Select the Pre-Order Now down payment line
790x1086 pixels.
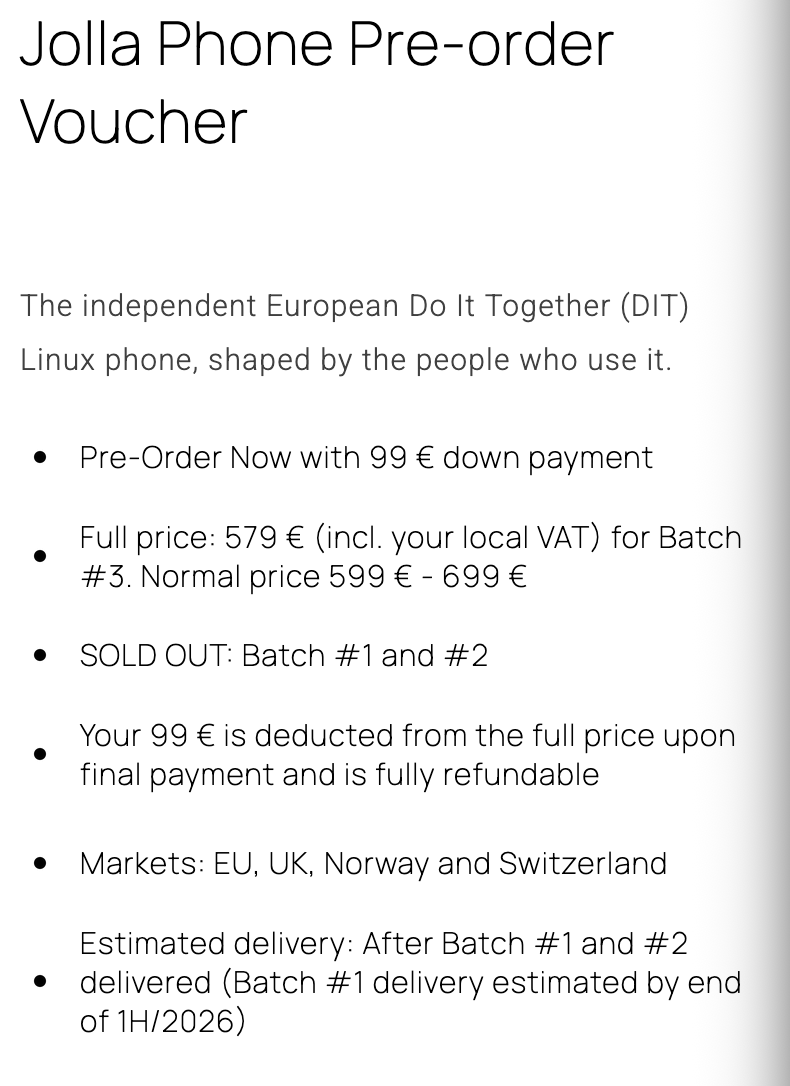click(x=366, y=457)
